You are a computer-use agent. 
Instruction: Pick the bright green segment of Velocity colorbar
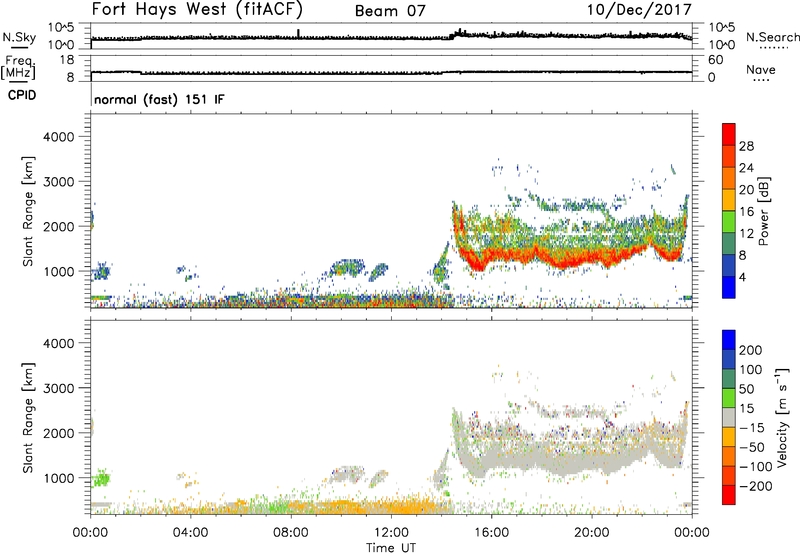click(x=729, y=398)
